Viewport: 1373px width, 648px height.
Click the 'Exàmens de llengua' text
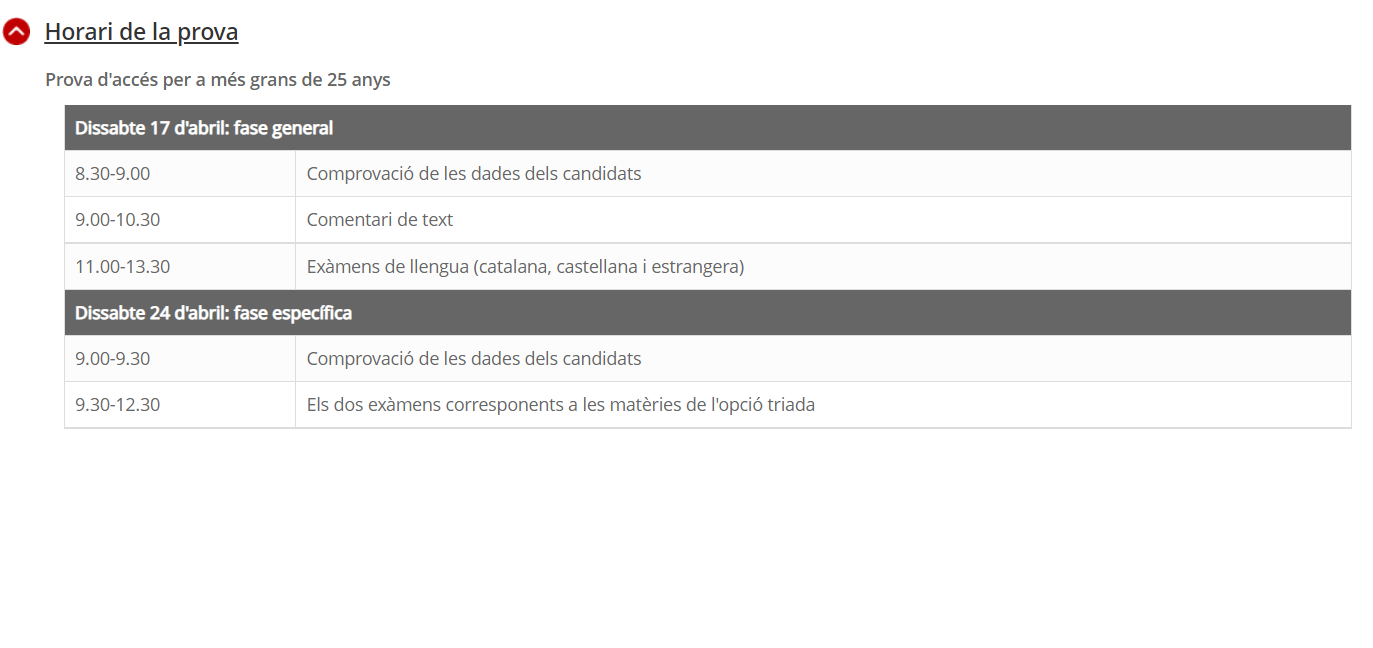point(388,267)
